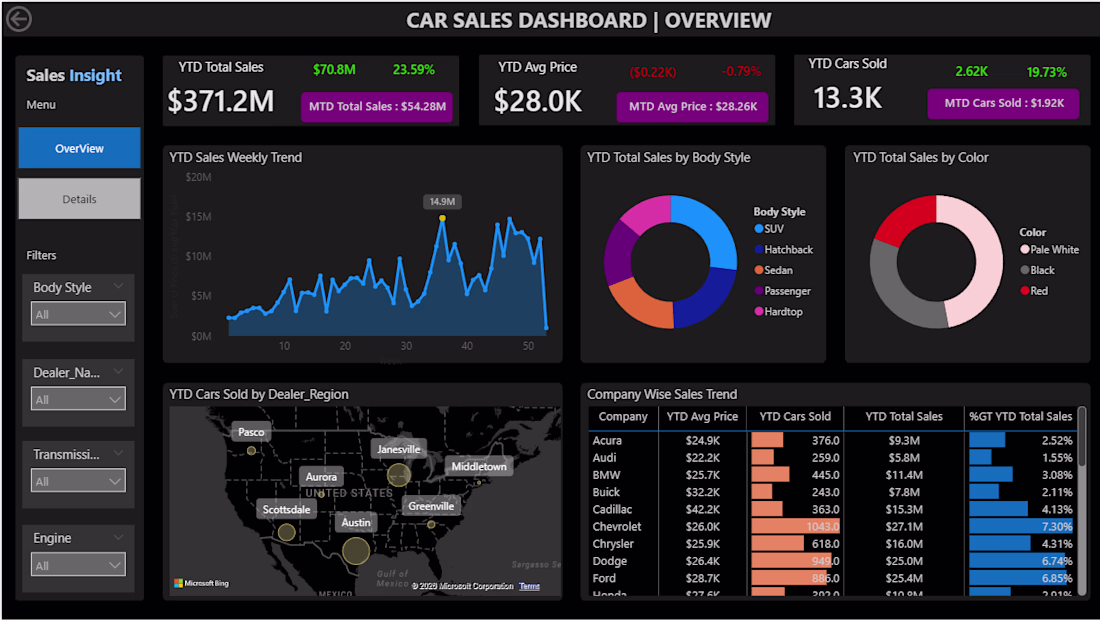Collapse the Body Style filter chevron

[x=118, y=286]
